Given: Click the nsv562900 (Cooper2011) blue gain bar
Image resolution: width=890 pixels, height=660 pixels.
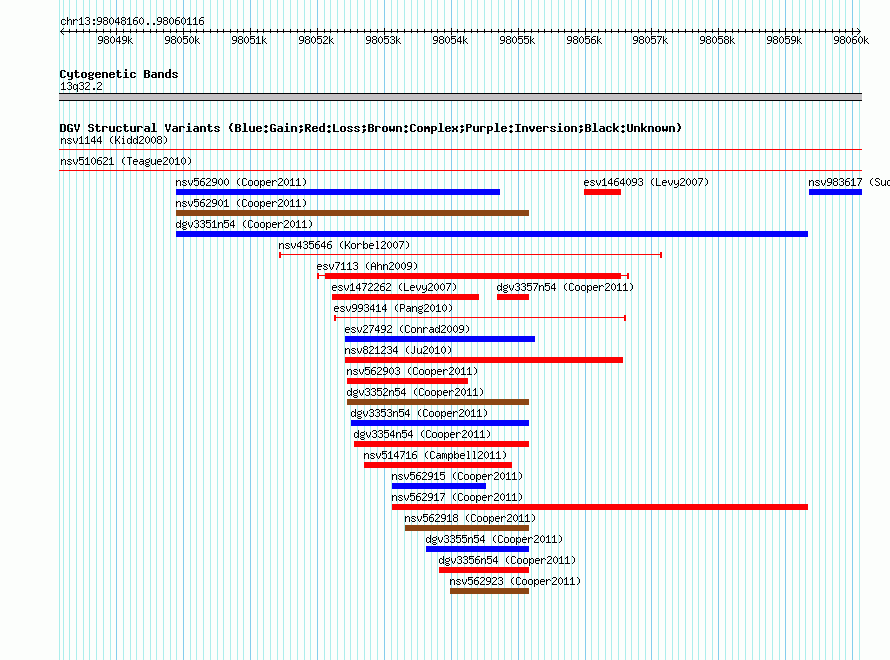Looking at the screenshot, I should 338,192.
